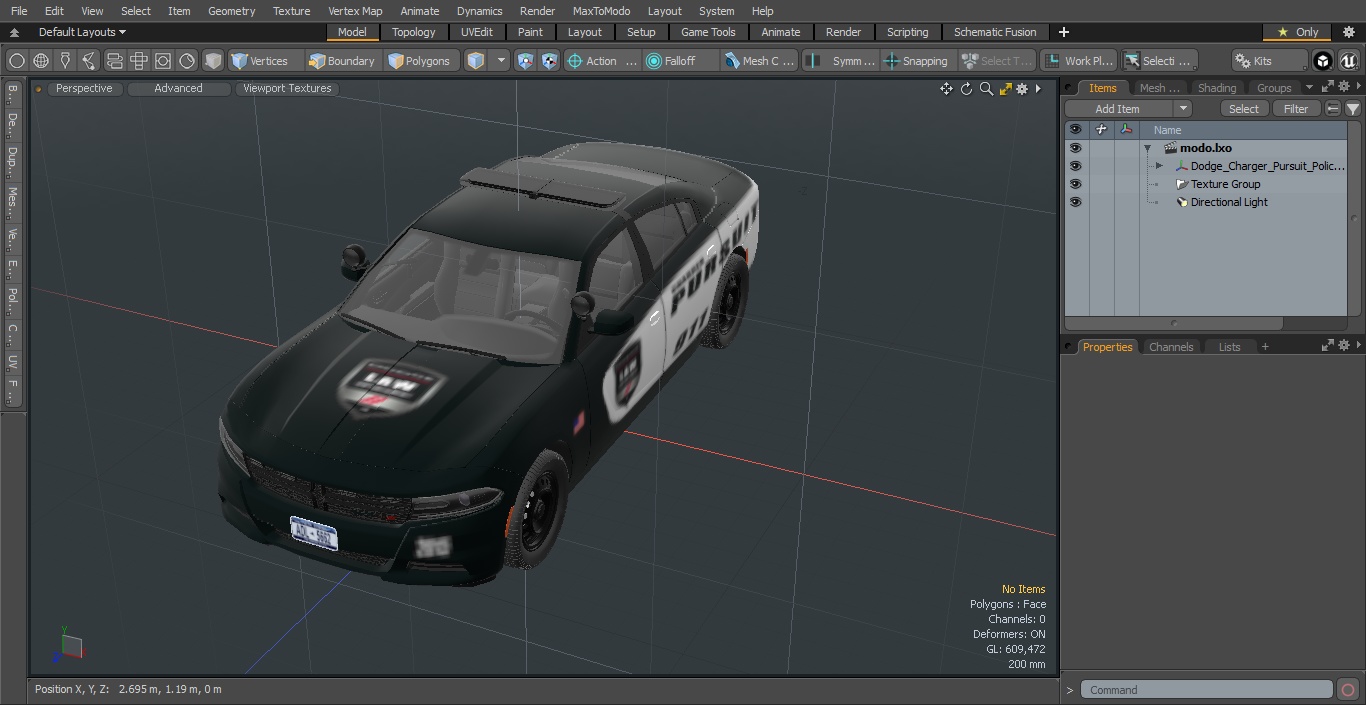Select the sphere primitive tool icon
Screen dimensions: 1366x705
pos(17,61)
